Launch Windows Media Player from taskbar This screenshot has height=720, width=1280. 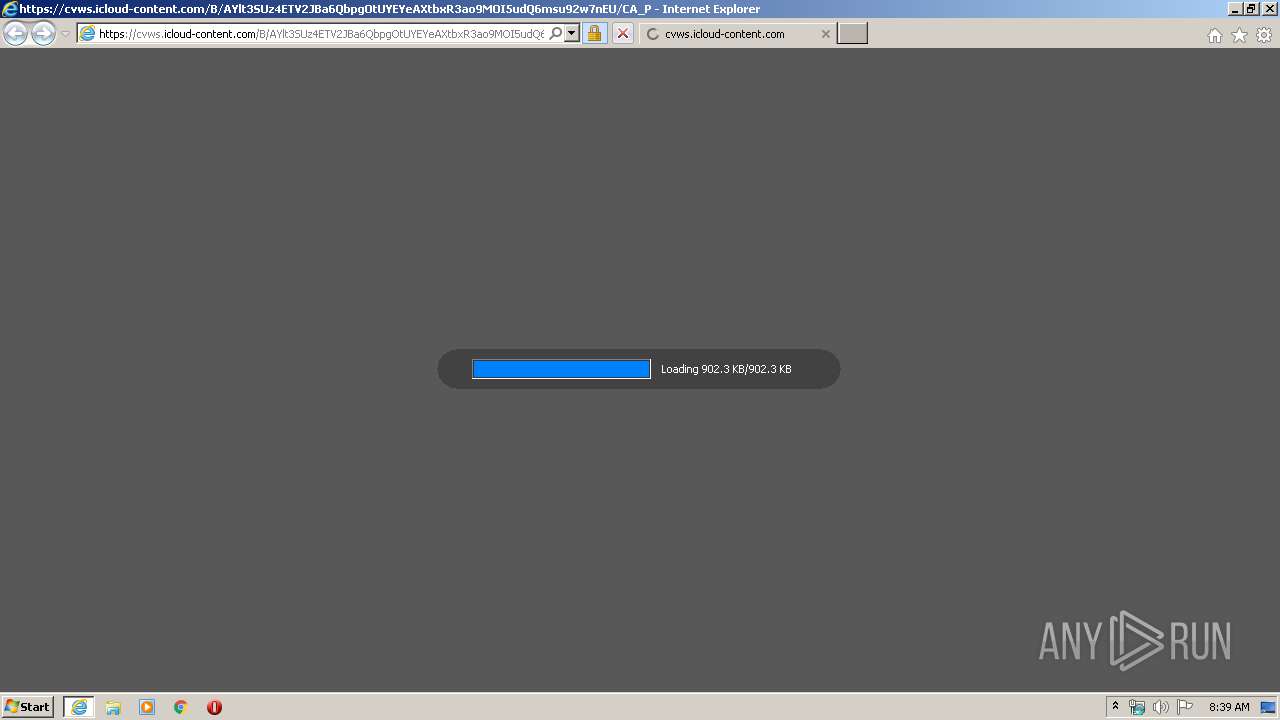click(147, 707)
